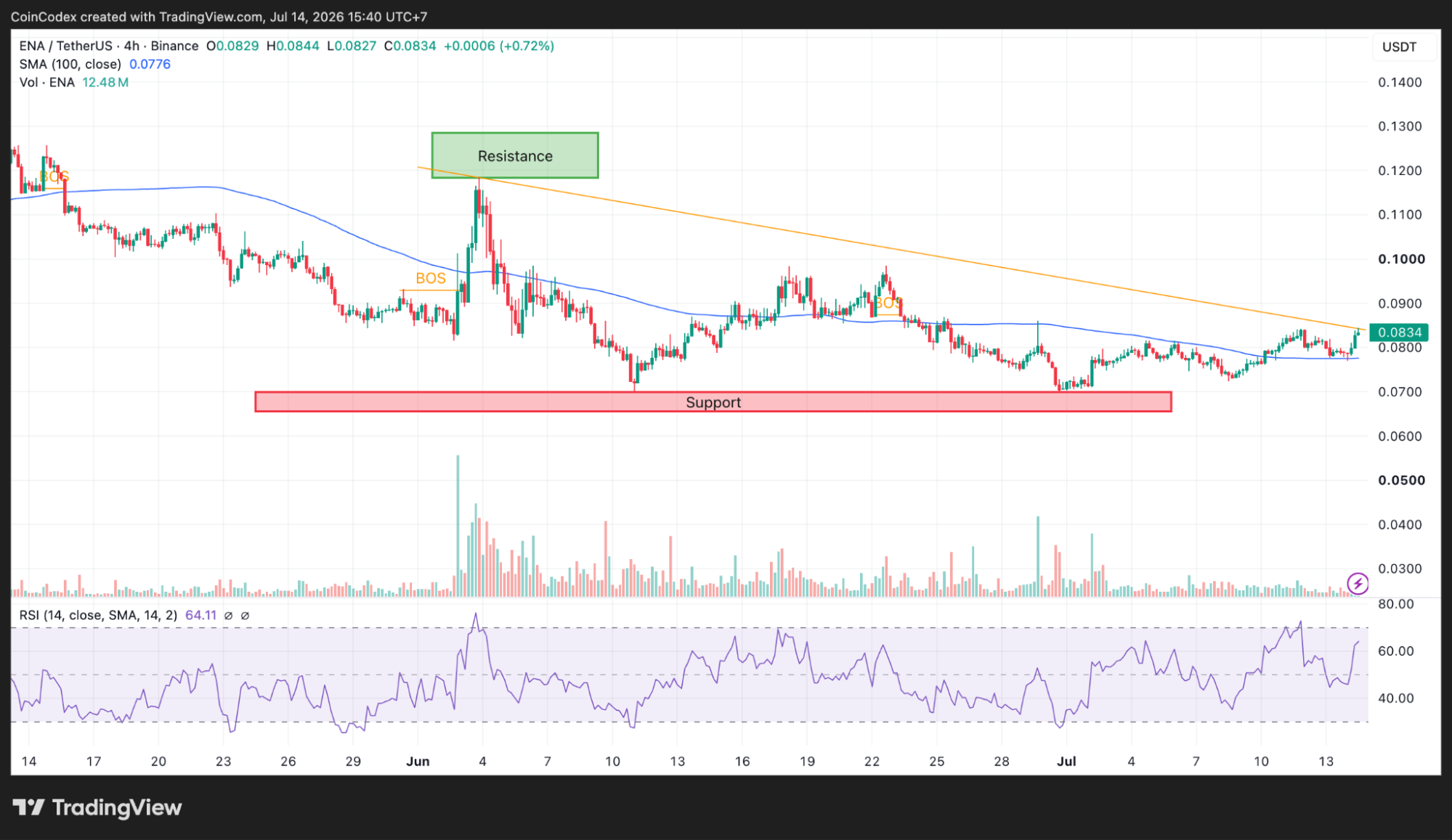The width and height of the screenshot is (1452, 840).
Task: Click the bold 0.1000 price axis label
Action: pos(1401,259)
